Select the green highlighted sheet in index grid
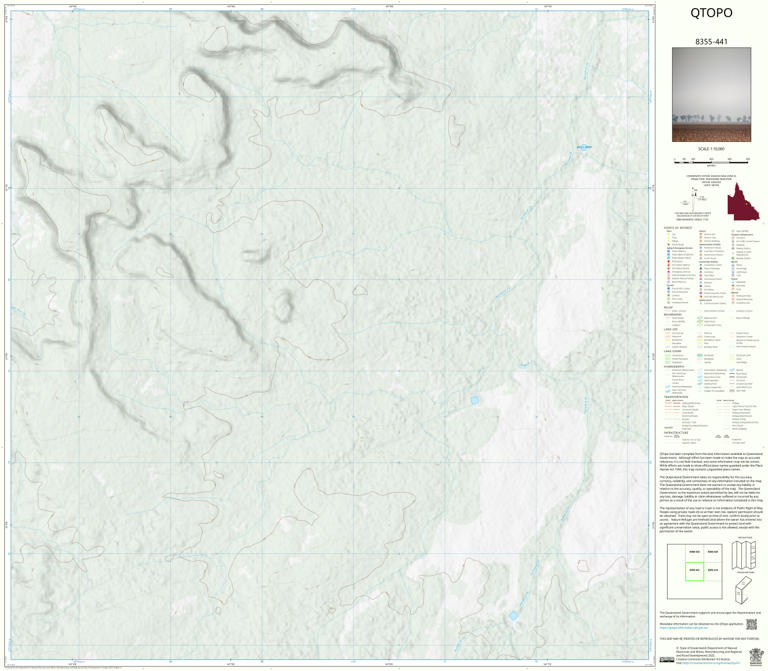Screen dimensions: 768x671 point(694,571)
